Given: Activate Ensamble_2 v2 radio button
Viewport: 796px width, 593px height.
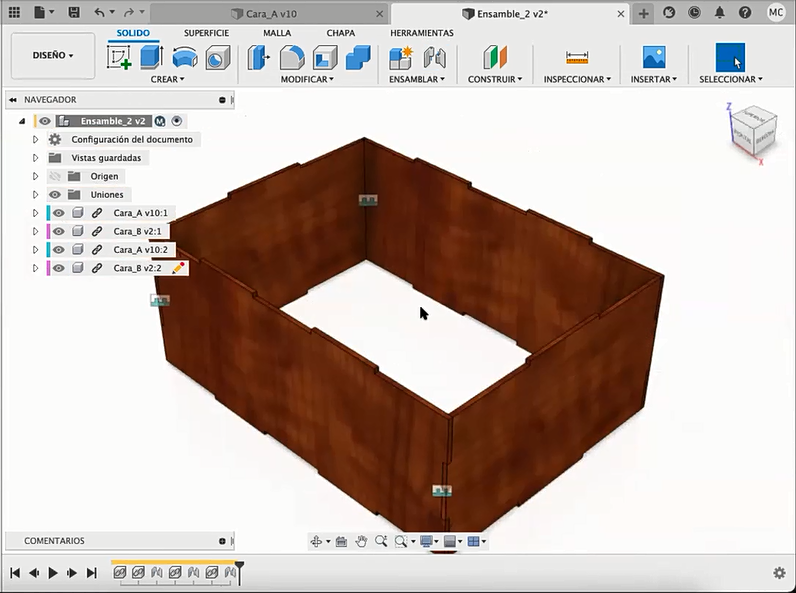Looking at the screenshot, I should coord(177,121).
